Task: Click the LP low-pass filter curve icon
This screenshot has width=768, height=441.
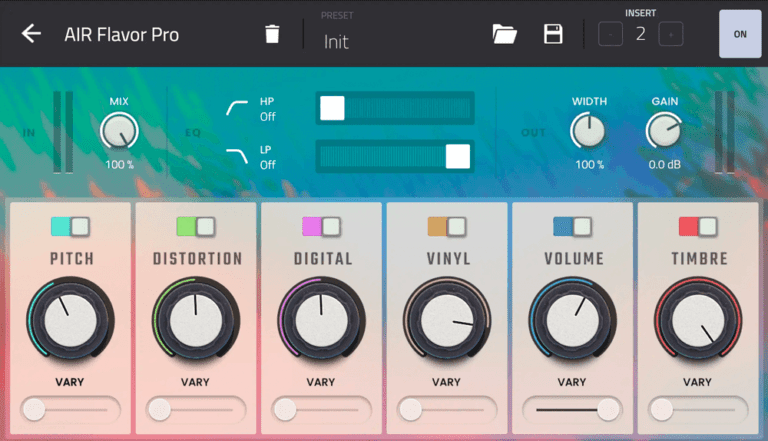Action: coord(237,155)
